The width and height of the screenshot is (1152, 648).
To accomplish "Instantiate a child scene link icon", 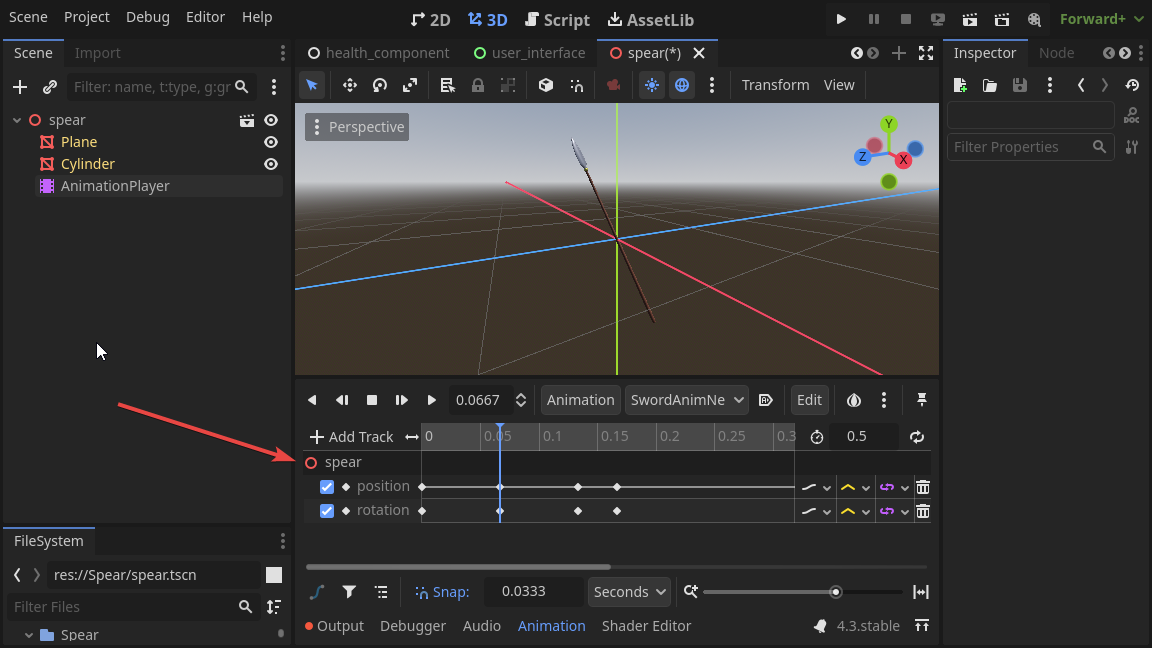I will (50, 87).
